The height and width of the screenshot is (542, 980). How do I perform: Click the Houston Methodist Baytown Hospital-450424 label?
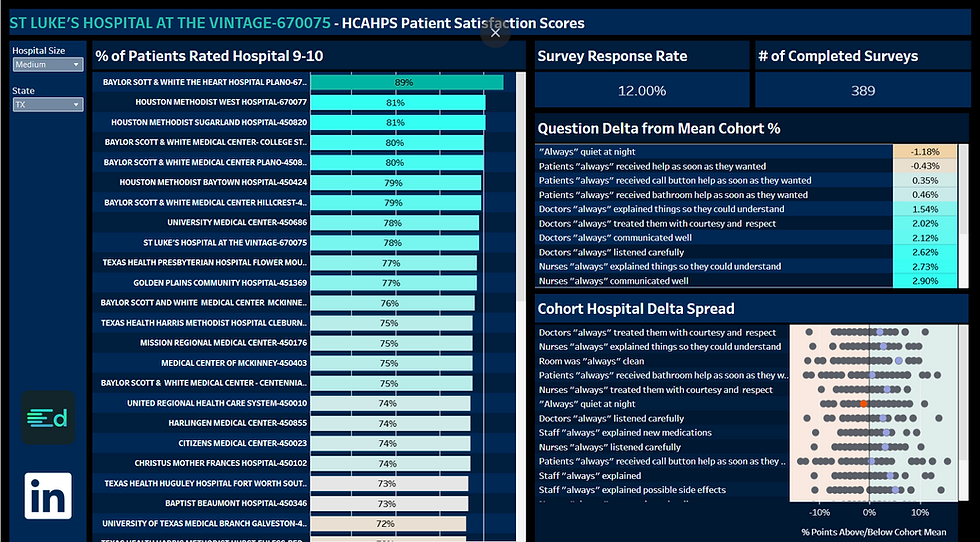pyautogui.click(x=213, y=183)
